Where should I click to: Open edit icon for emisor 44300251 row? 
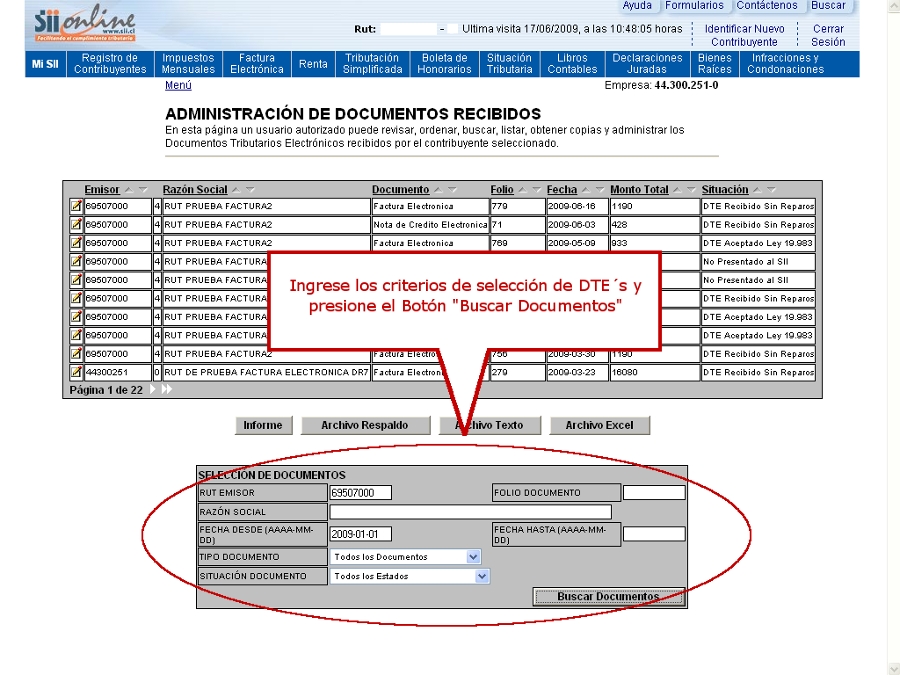coord(76,372)
